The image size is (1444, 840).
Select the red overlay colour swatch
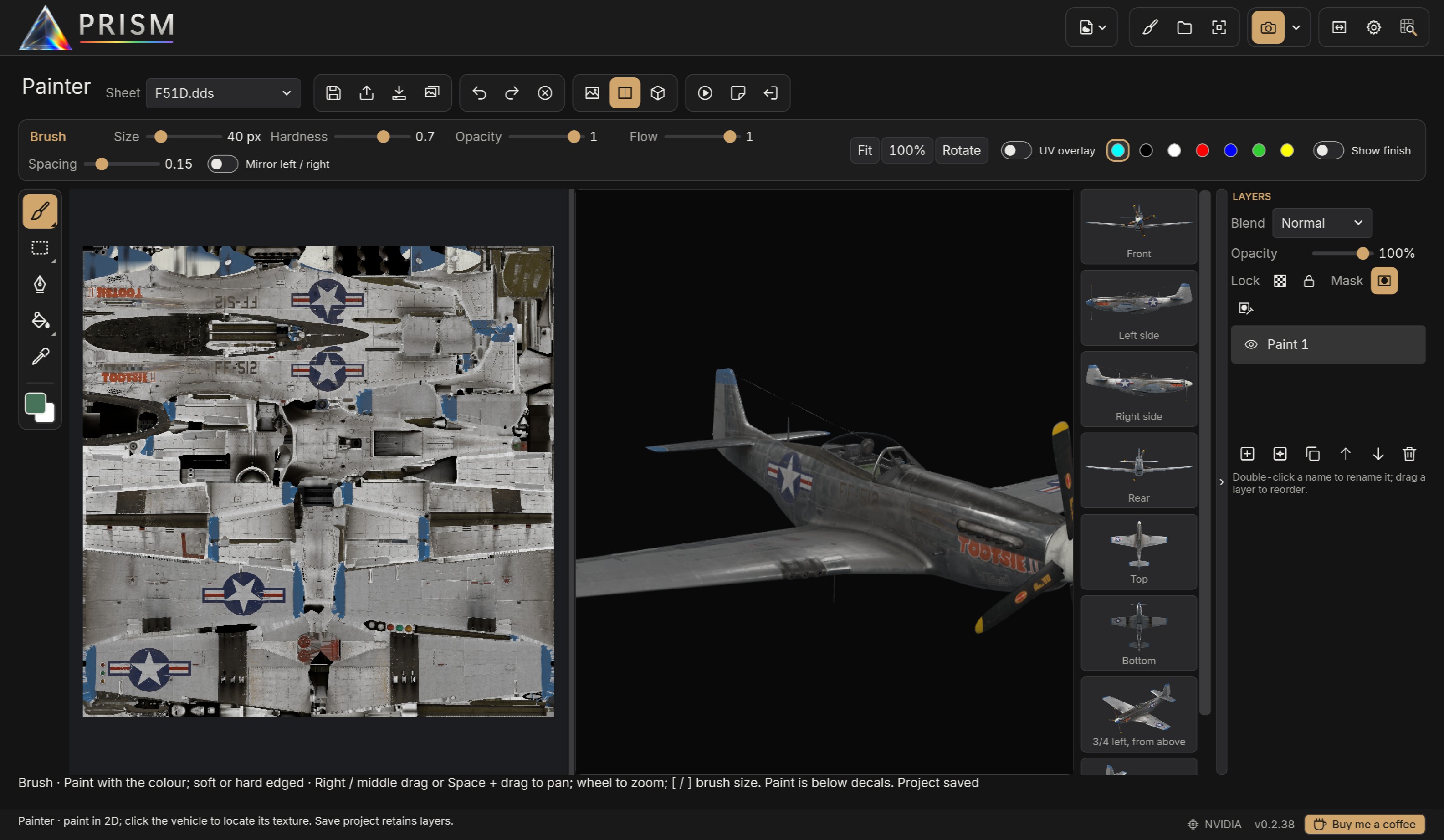tap(1202, 150)
